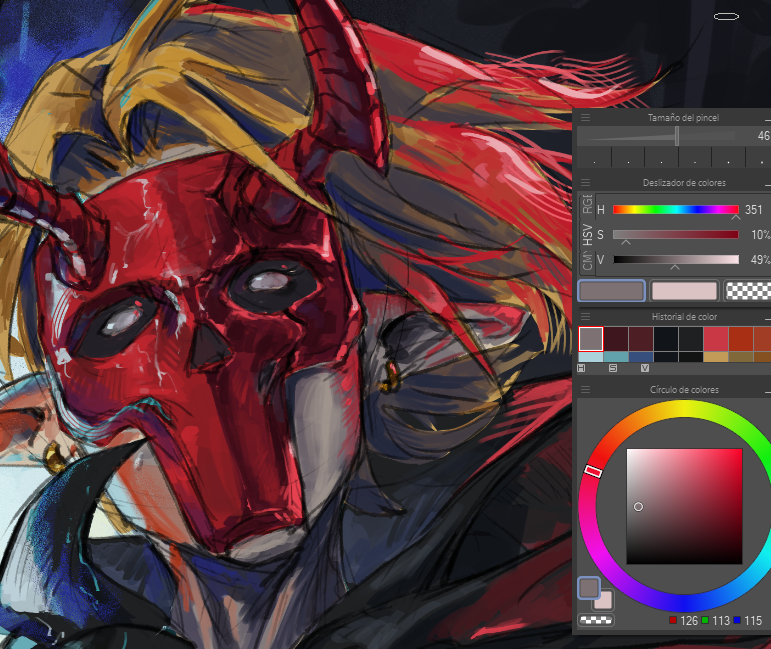
Task: Click the V value slider bar
Action: 676,260
